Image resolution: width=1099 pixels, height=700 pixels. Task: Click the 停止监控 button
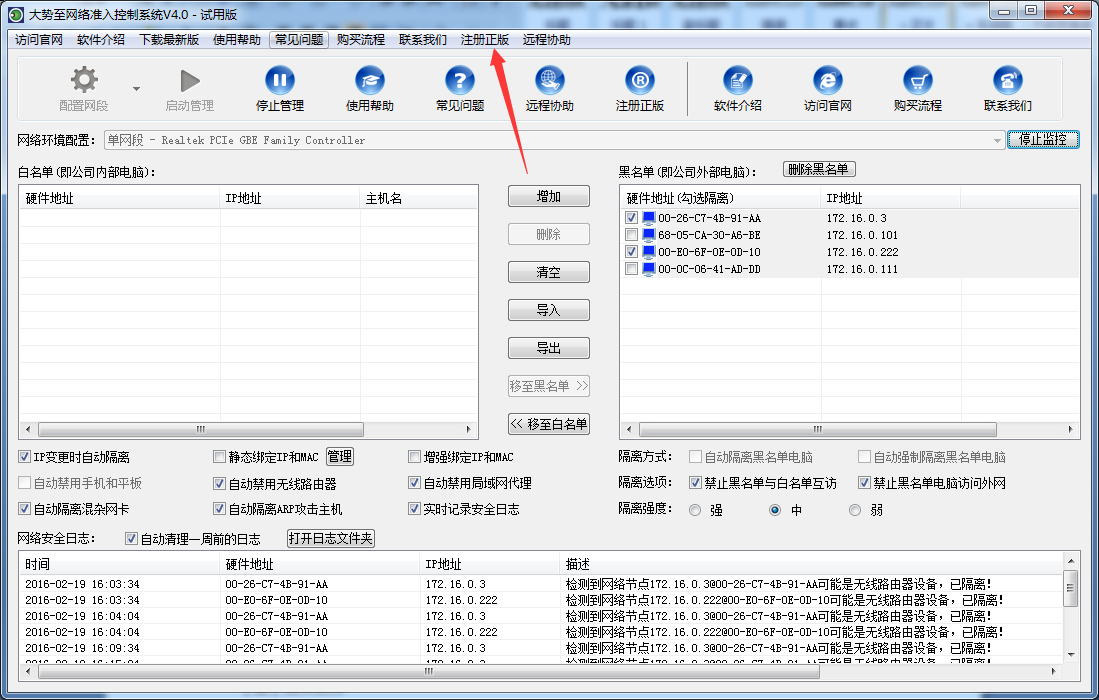pos(1043,140)
